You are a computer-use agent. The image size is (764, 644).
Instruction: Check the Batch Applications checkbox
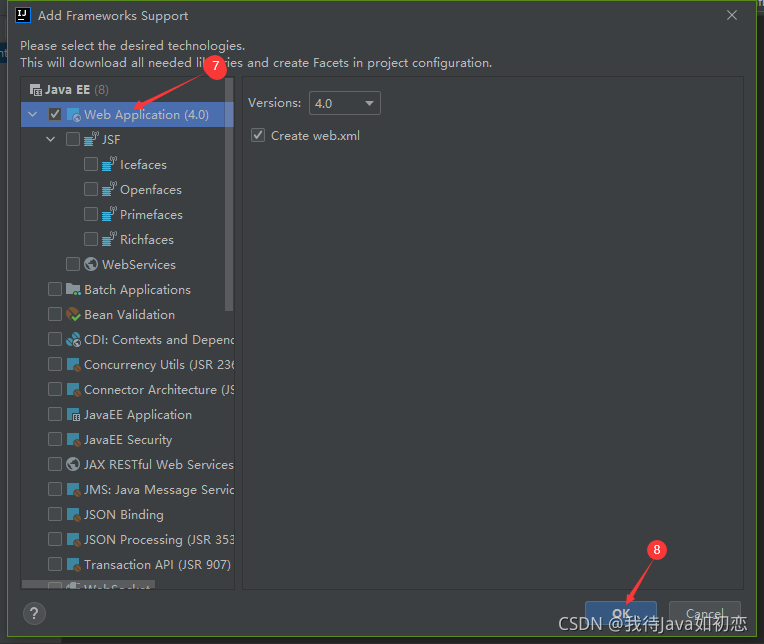point(55,289)
